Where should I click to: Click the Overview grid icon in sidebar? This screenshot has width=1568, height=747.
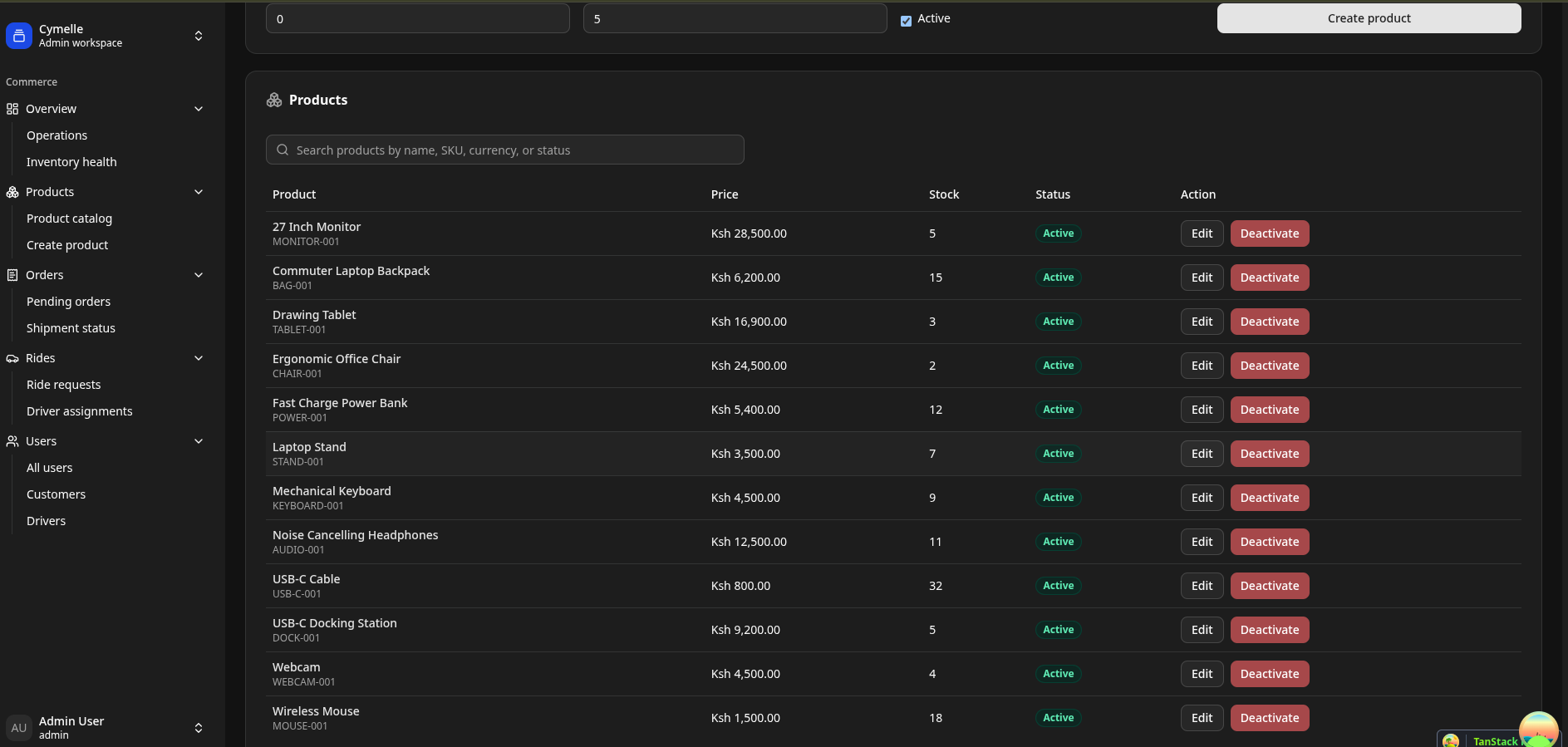(x=12, y=109)
